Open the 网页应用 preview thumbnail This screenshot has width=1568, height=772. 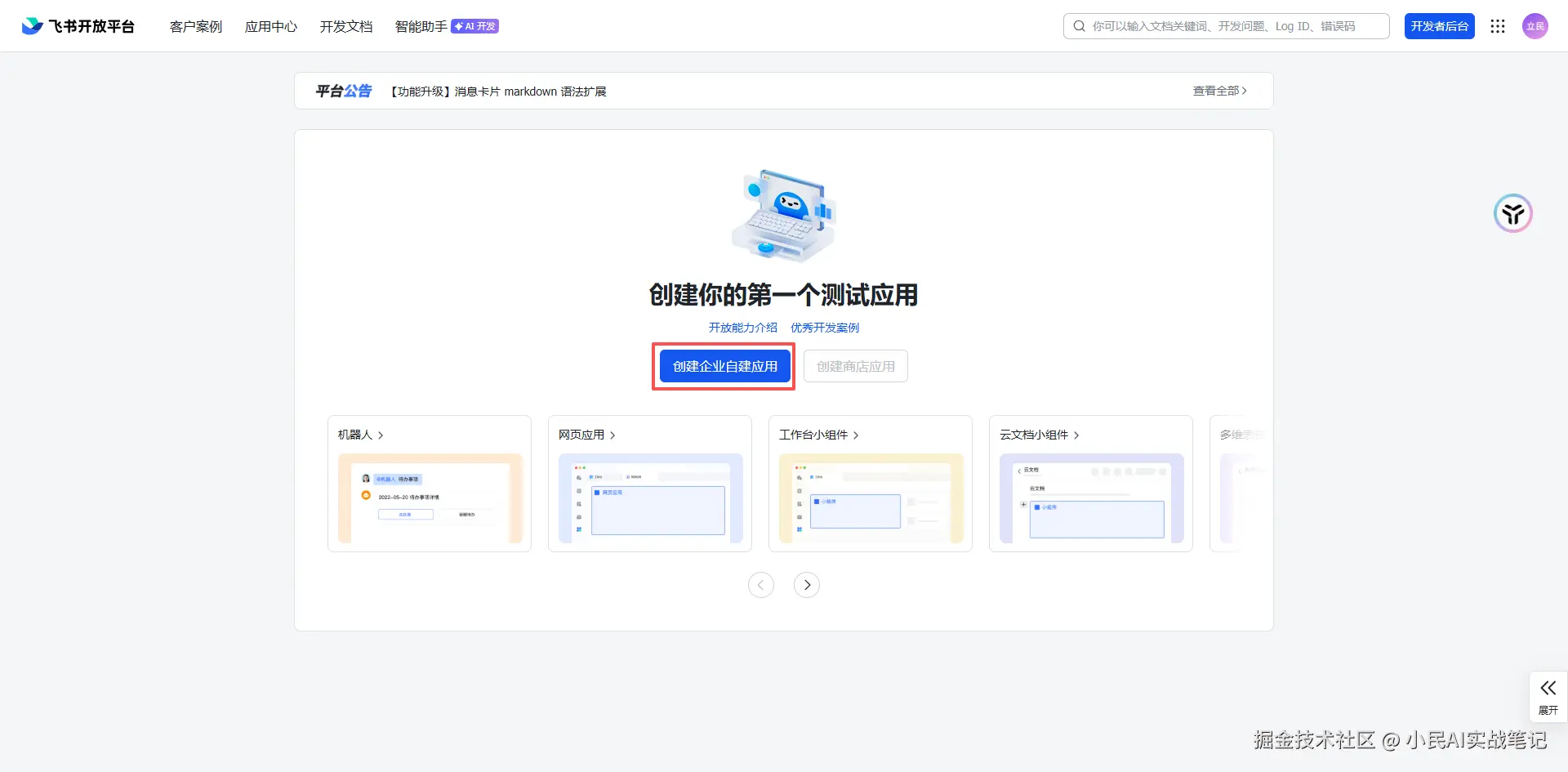coord(651,498)
